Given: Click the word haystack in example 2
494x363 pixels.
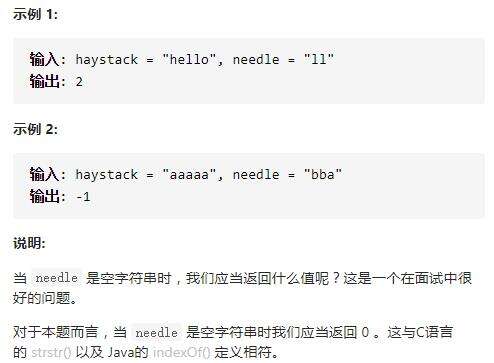Looking at the screenshot, I should (x=107, y=175).
